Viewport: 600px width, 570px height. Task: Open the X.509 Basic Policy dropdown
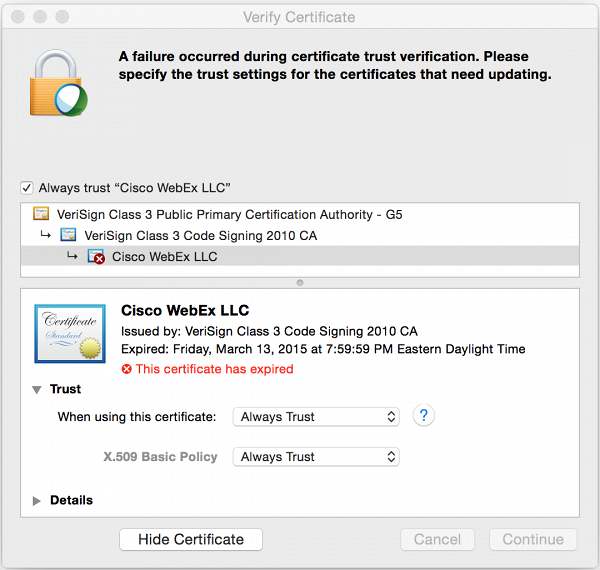coord(316,457)
